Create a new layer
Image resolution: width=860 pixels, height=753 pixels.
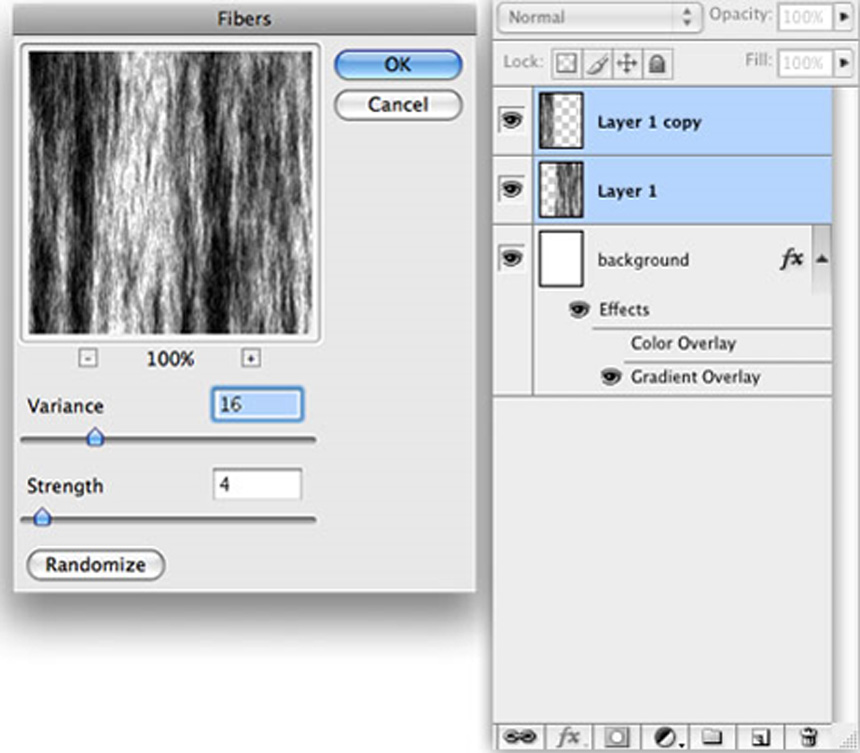[x=759, y=737]
